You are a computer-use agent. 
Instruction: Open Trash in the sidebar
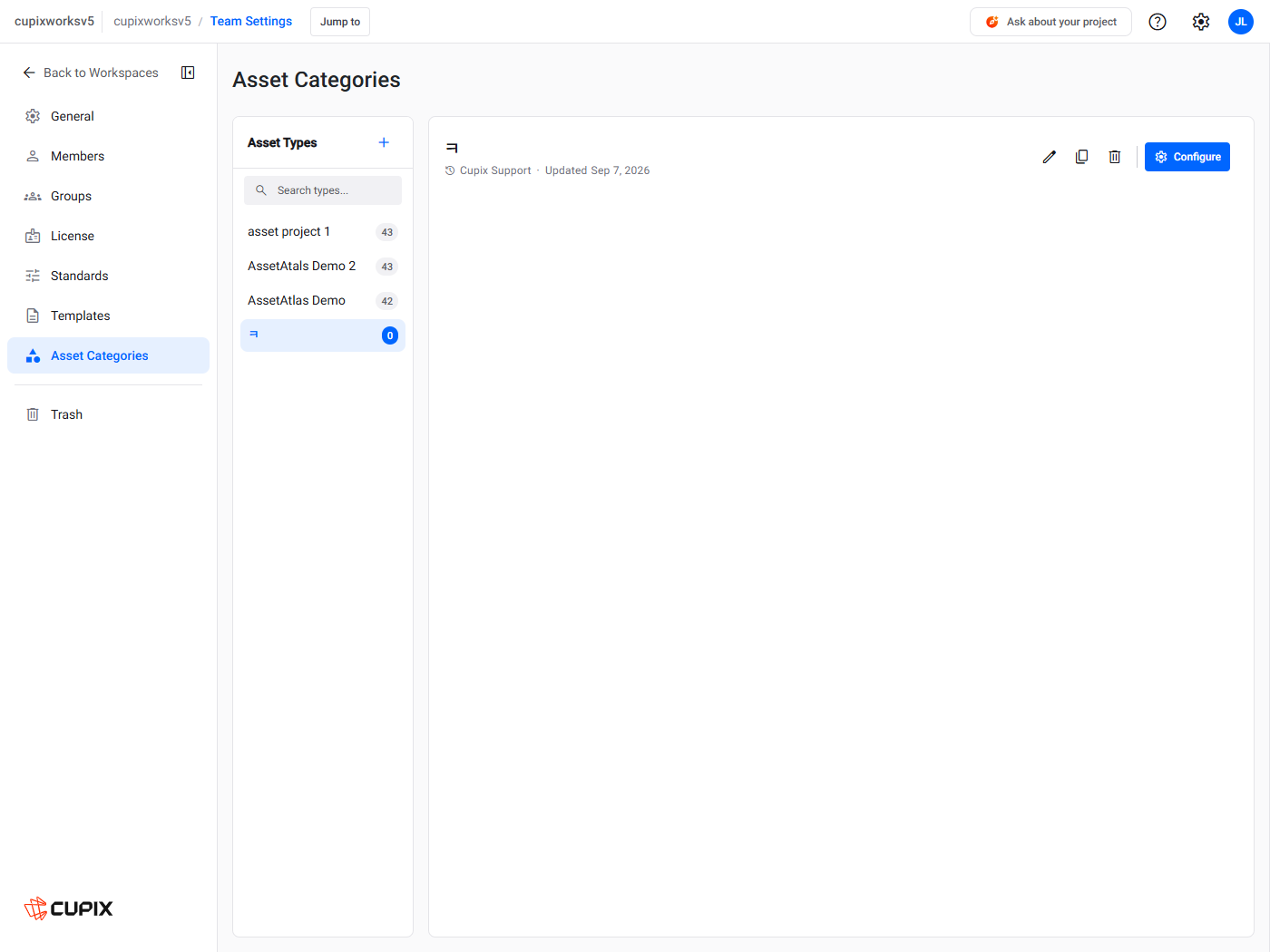pos(108,414)
